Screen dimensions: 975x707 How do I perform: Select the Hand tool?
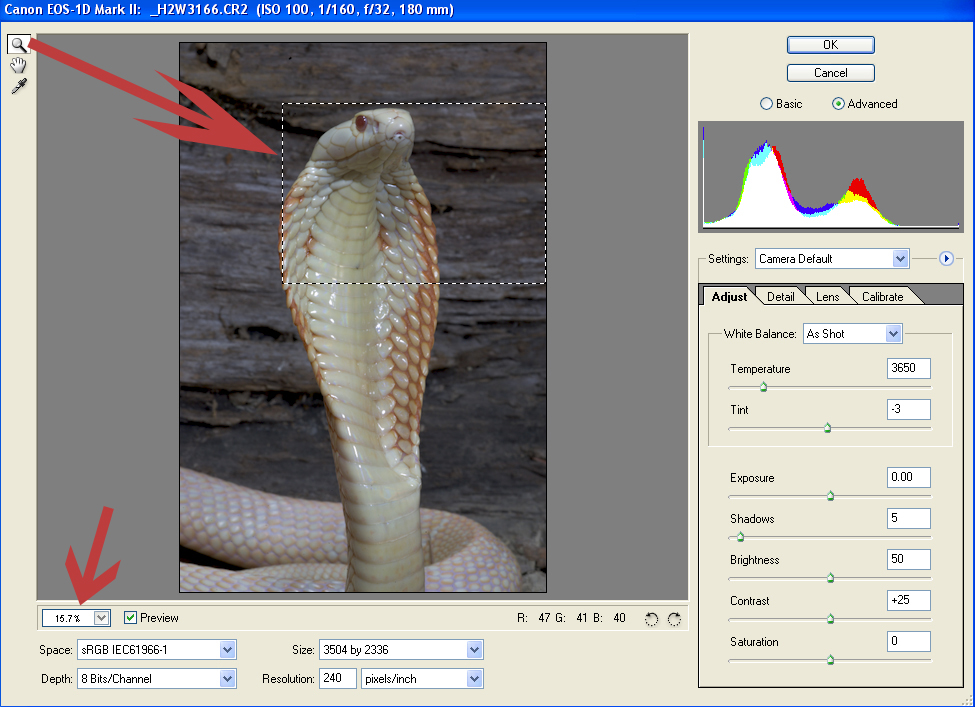(17, 65)
